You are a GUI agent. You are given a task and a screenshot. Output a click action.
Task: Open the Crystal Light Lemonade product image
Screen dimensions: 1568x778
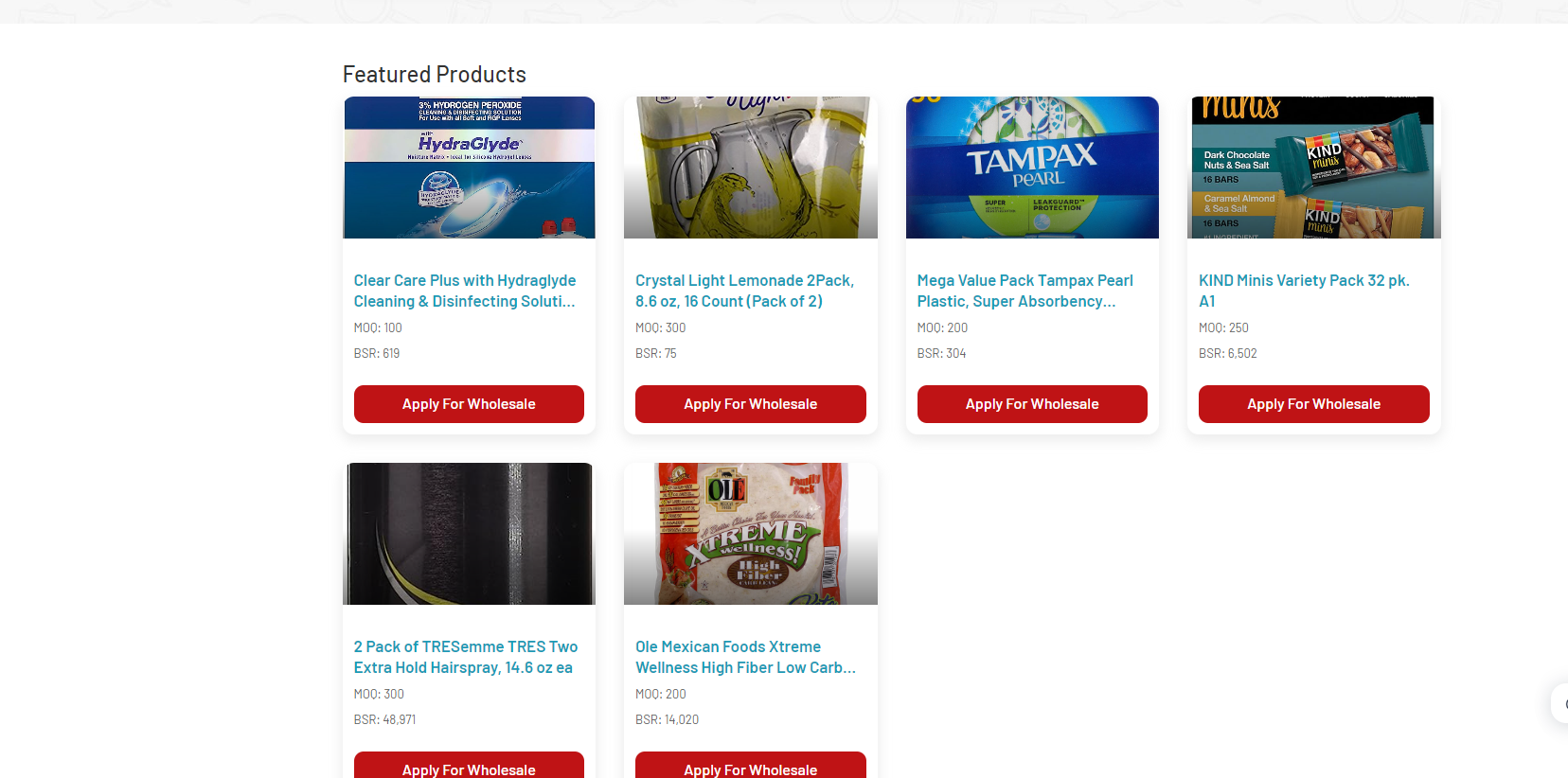coord(751,168)
